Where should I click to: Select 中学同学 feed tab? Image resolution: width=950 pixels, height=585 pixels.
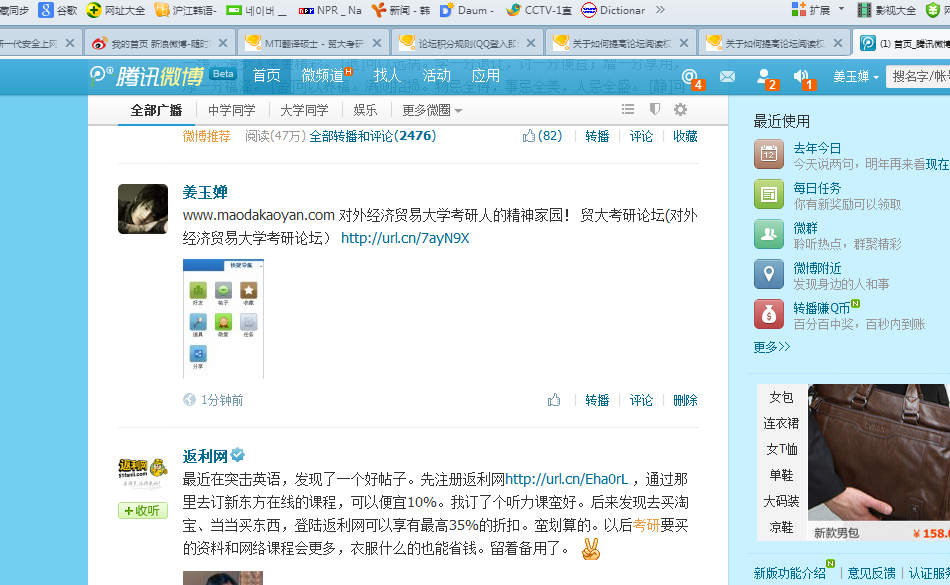click(x=231, y=110)
